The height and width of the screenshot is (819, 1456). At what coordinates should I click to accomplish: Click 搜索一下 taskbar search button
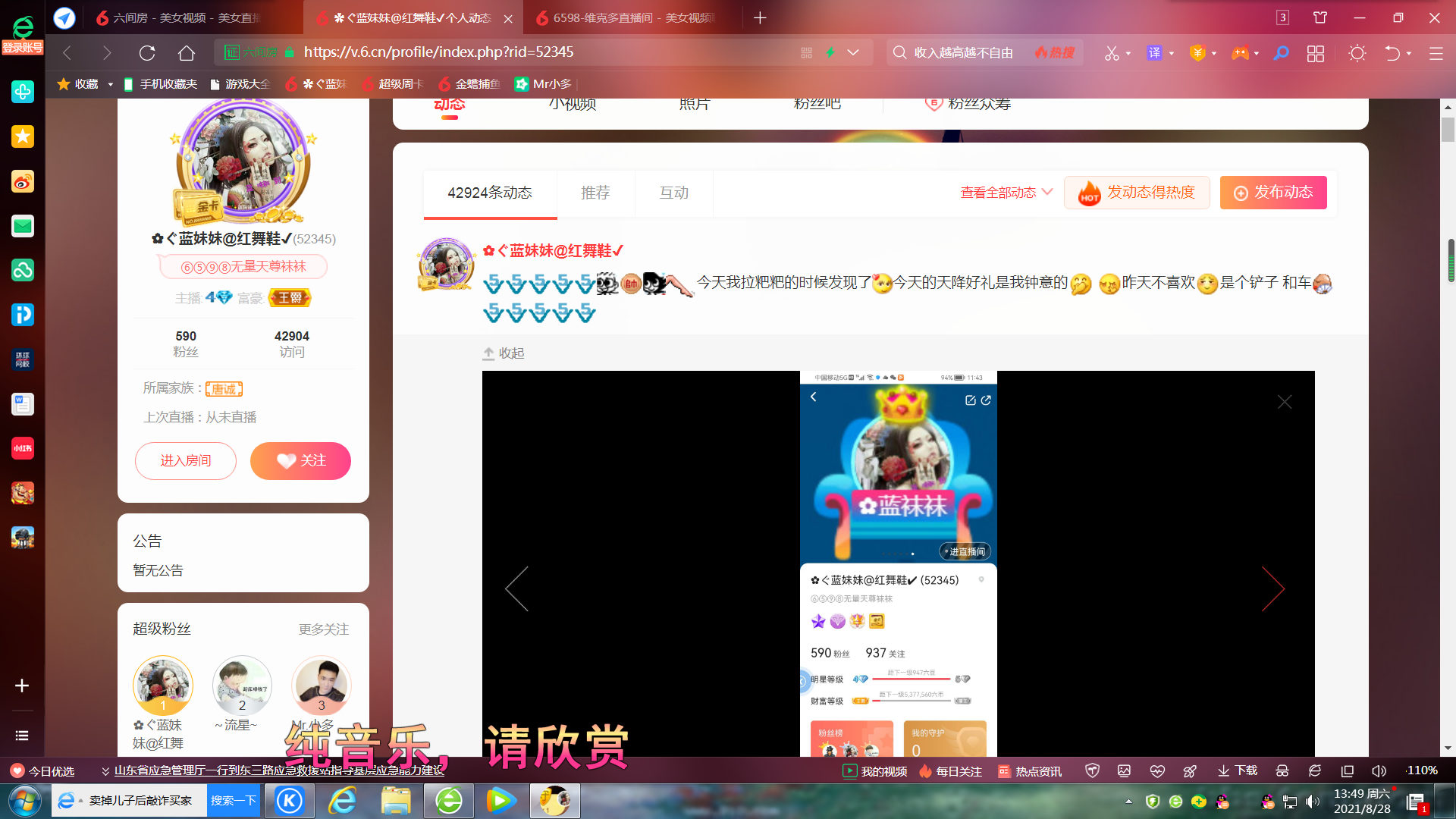(x=234, y=801)
